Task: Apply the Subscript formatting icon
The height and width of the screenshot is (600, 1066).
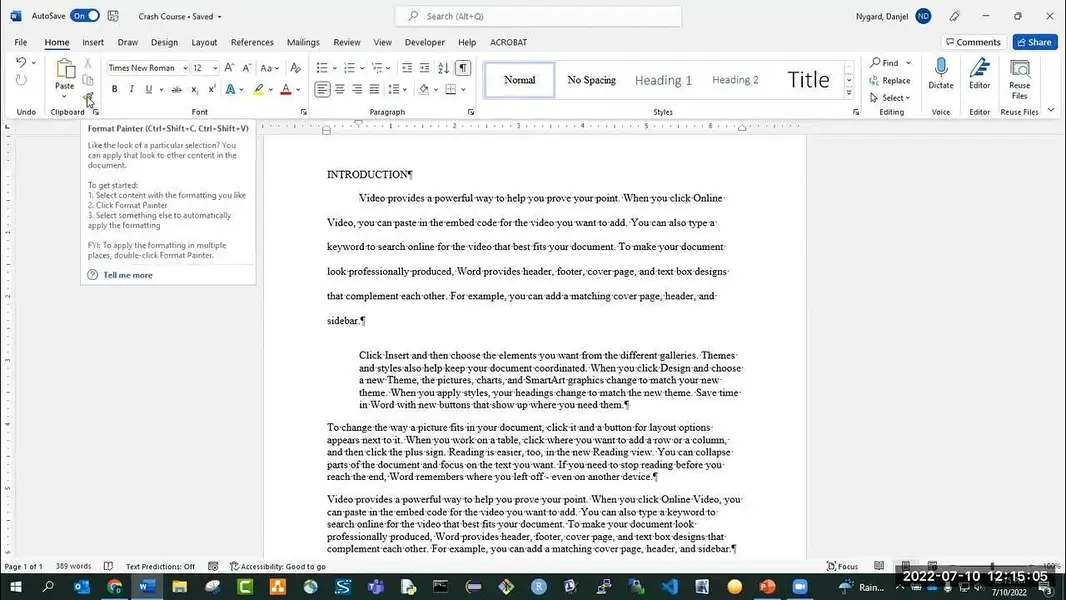Action: 195,89
